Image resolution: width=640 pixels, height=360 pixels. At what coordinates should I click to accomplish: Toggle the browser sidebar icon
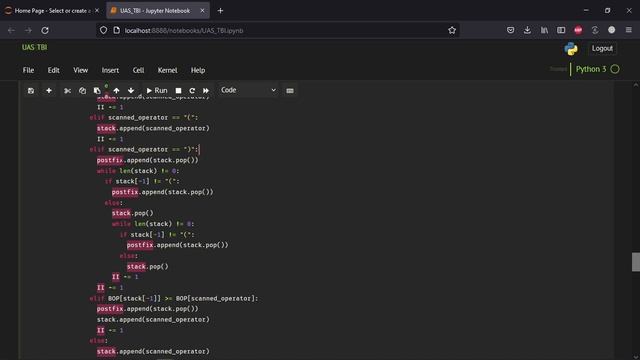coord(561,30)
